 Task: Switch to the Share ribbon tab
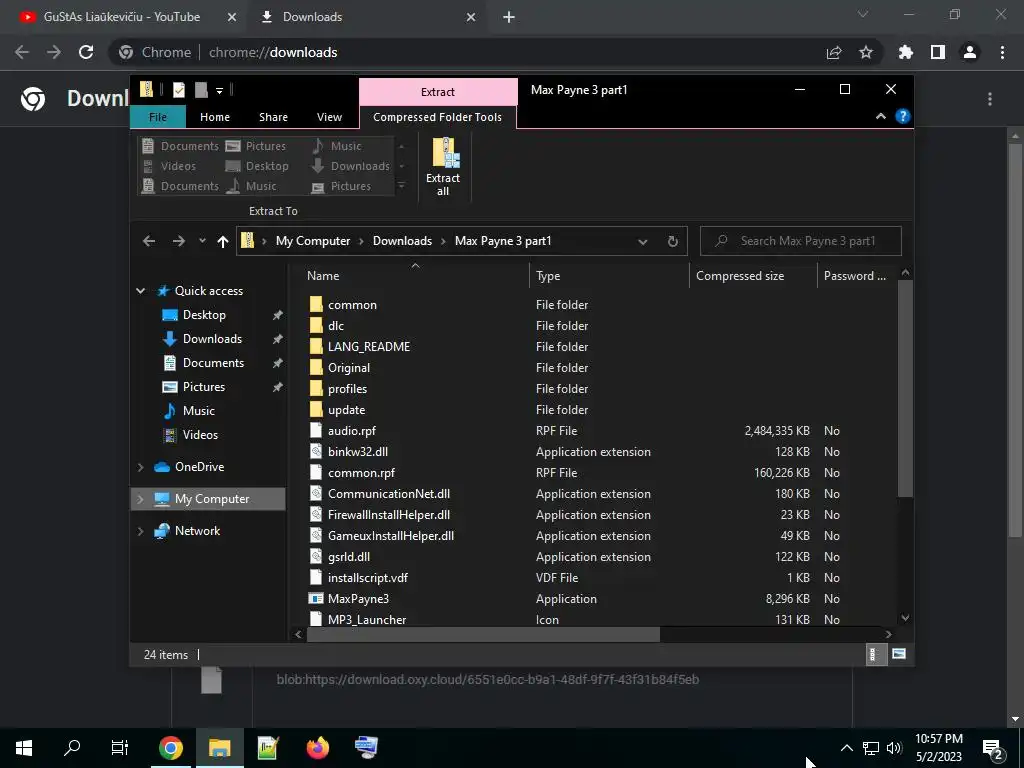[x=273, y=117]
